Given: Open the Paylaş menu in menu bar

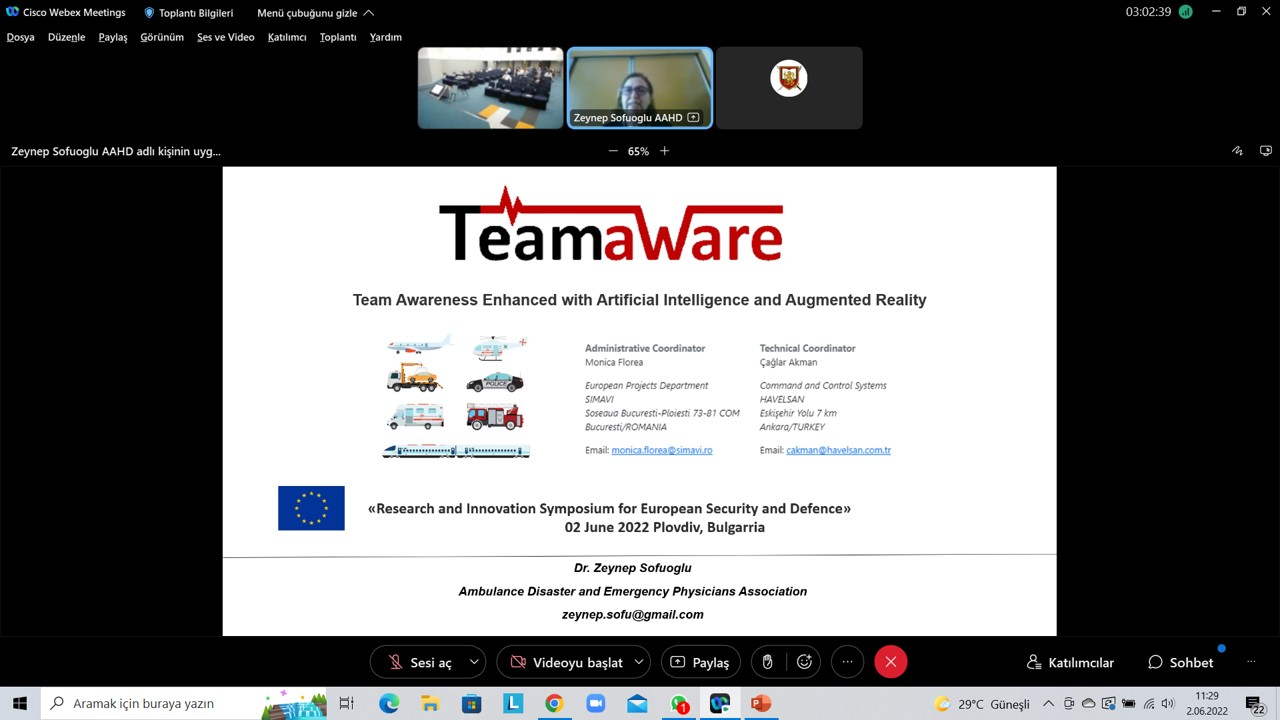Looking at the screenshot, I should click(113, 37).
